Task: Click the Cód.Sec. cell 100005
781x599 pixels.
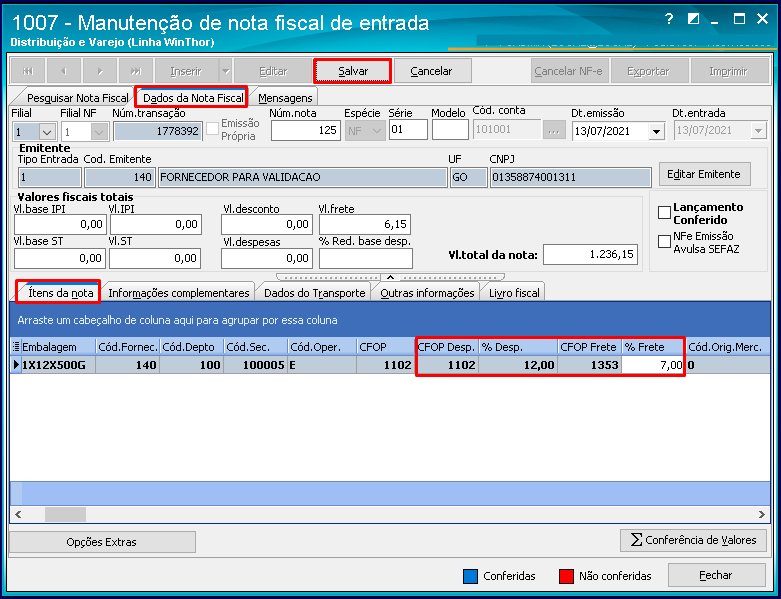Action: [x=255, y=365]
